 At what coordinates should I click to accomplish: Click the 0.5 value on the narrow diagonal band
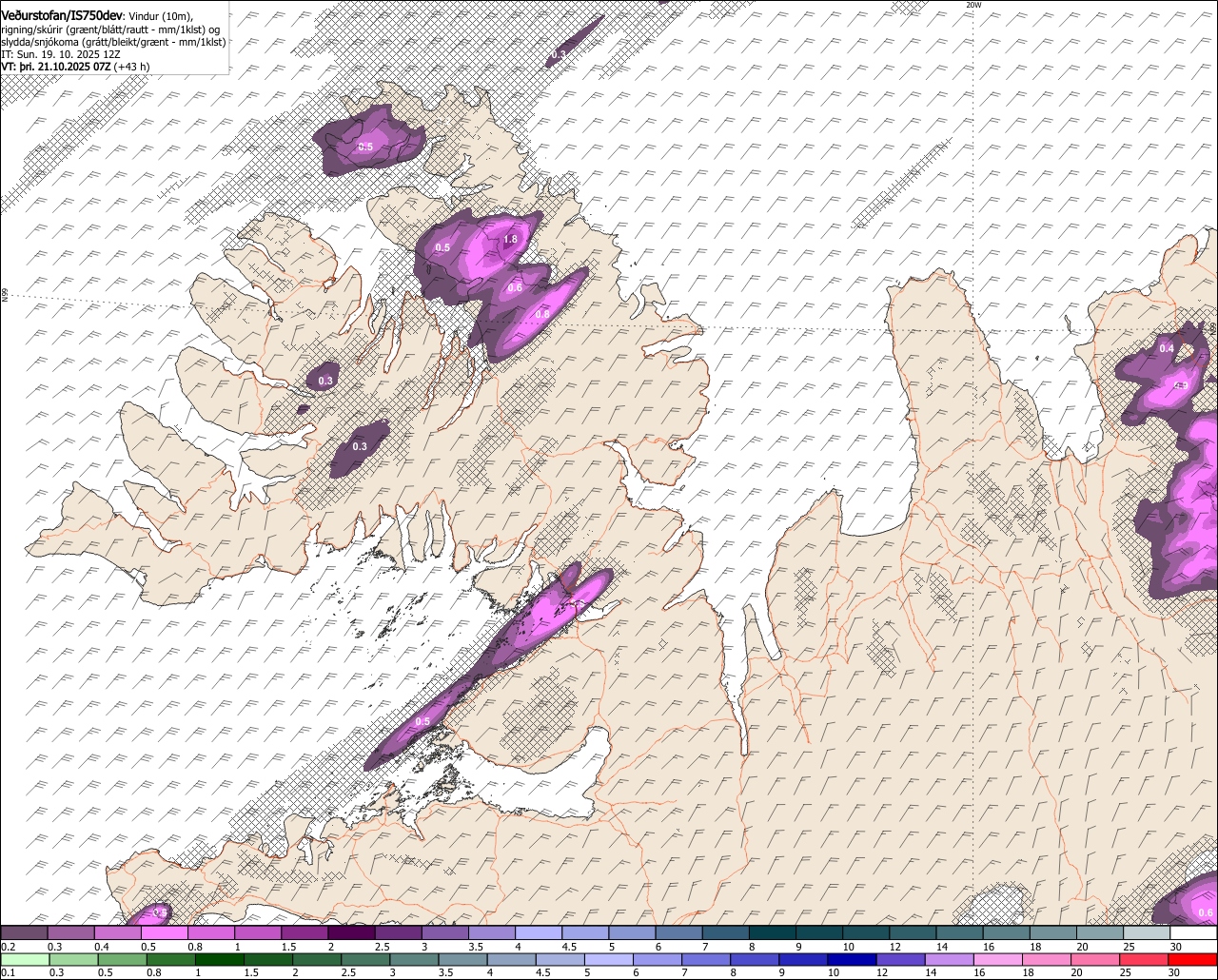tap(422, 721)
